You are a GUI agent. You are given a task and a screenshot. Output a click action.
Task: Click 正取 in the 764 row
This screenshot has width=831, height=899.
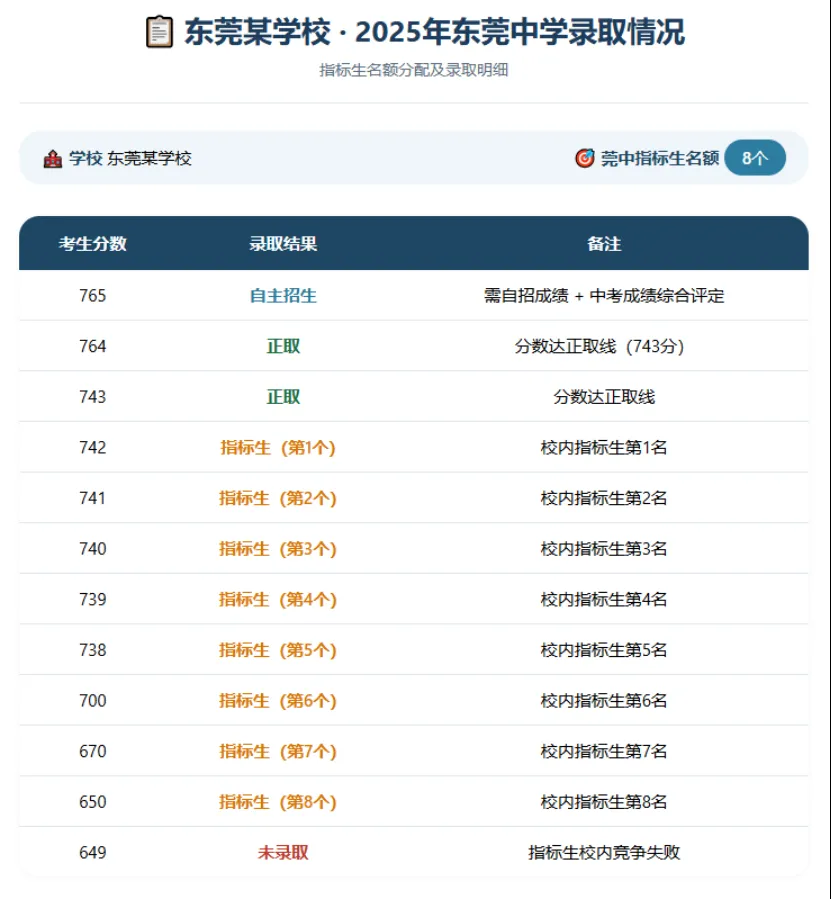click(283, 346)
